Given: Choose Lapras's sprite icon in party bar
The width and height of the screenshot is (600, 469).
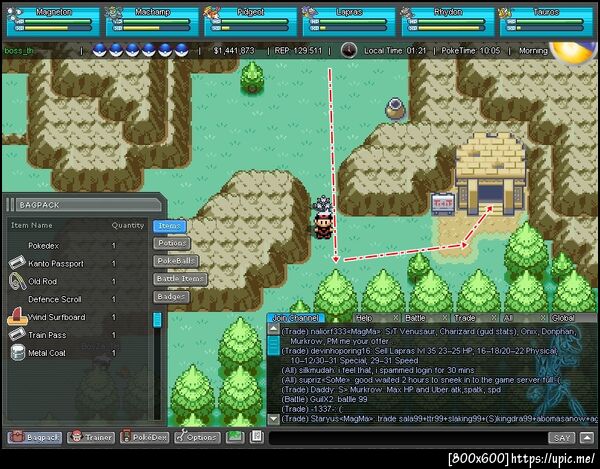Looking at the screenshot, I should pos(310,13).
